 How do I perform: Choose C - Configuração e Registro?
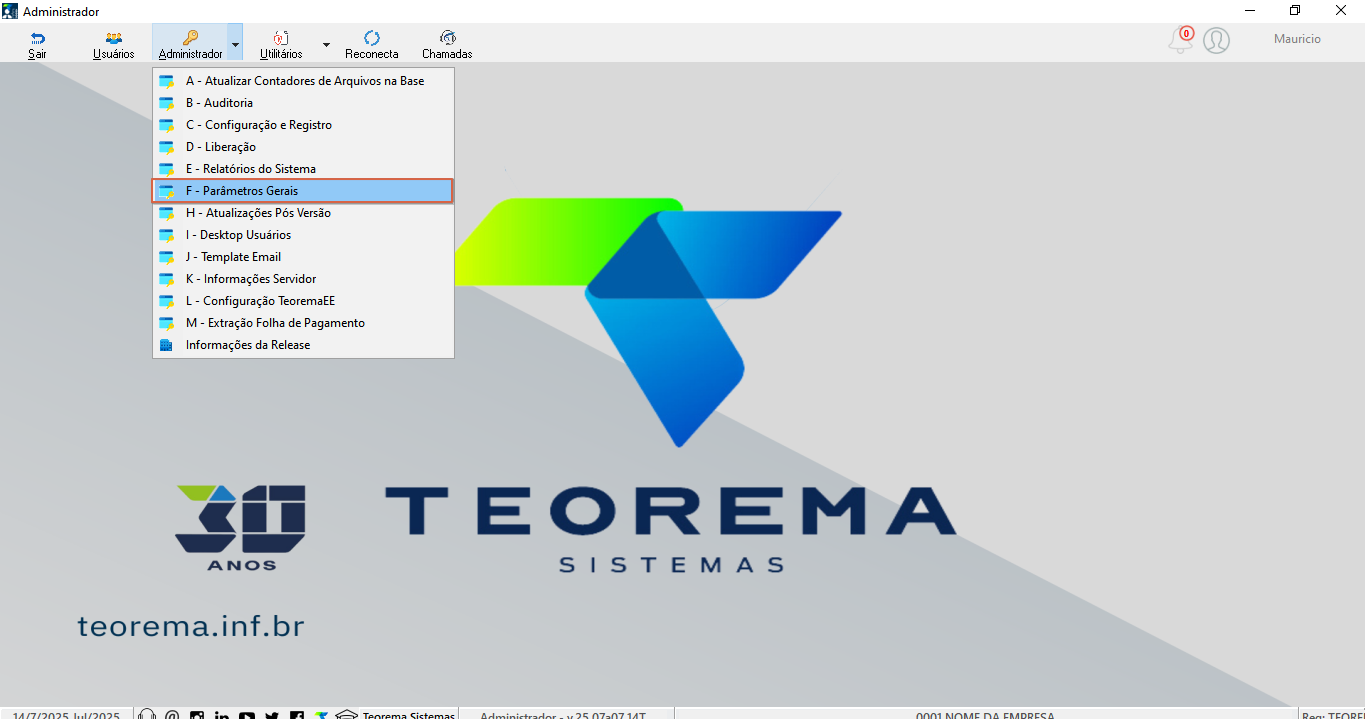click(303, 125)
